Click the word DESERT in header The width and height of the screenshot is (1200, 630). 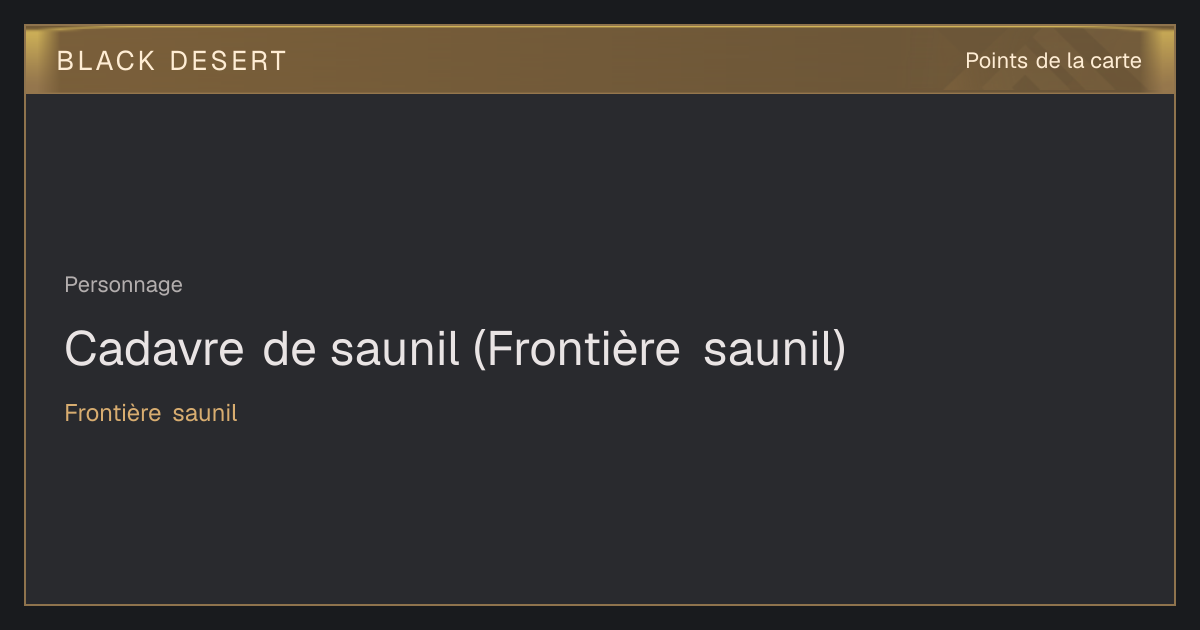point(228,61)
